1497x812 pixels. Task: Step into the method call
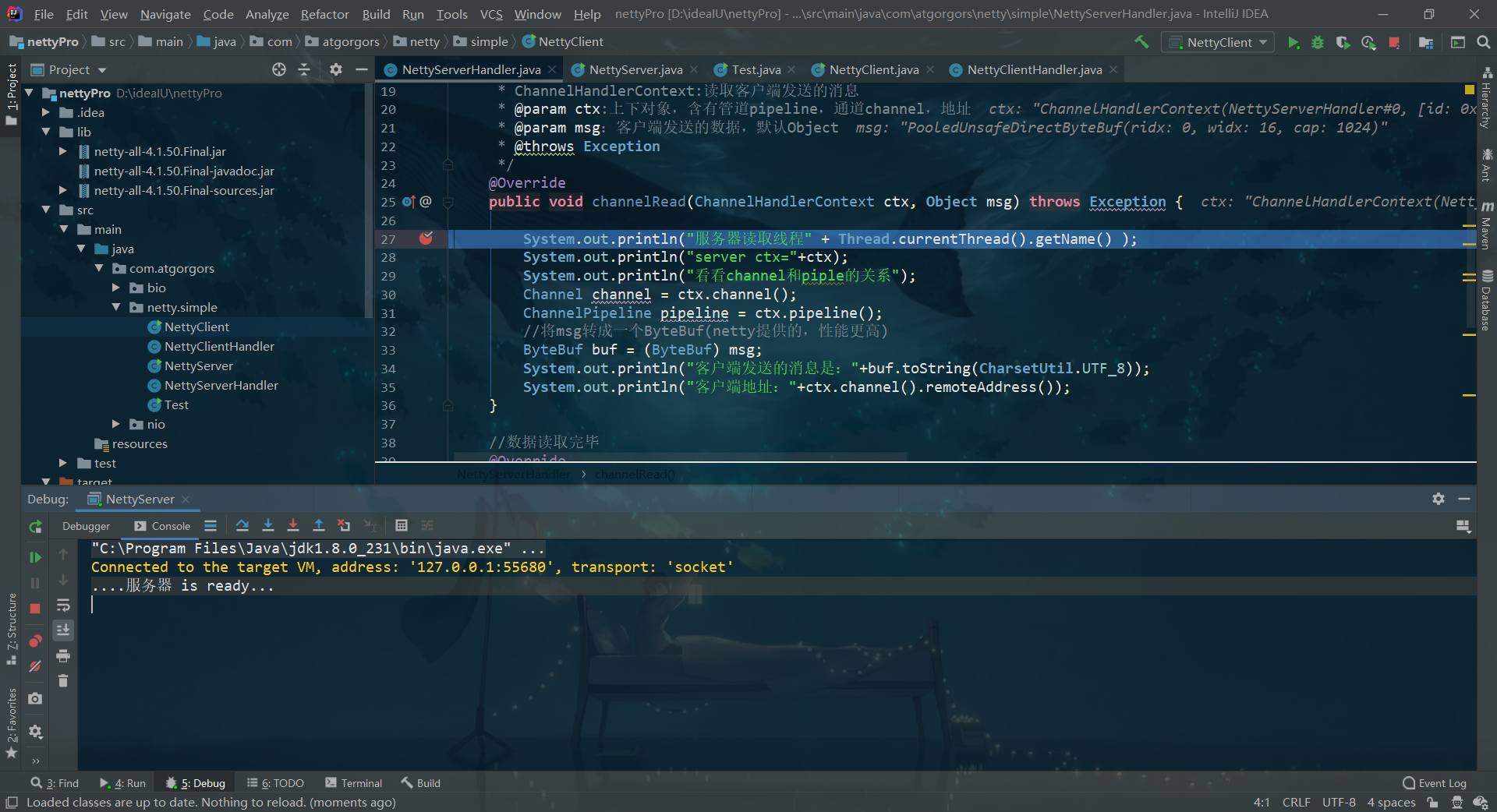(268, 526)
